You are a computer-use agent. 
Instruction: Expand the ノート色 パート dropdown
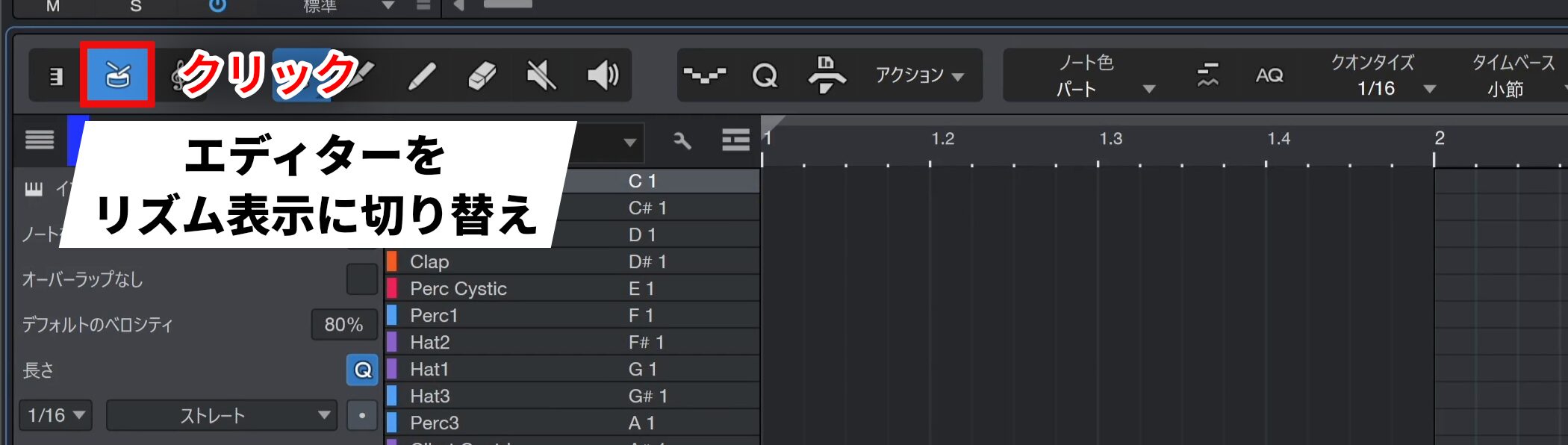(x=1105, y=89)
